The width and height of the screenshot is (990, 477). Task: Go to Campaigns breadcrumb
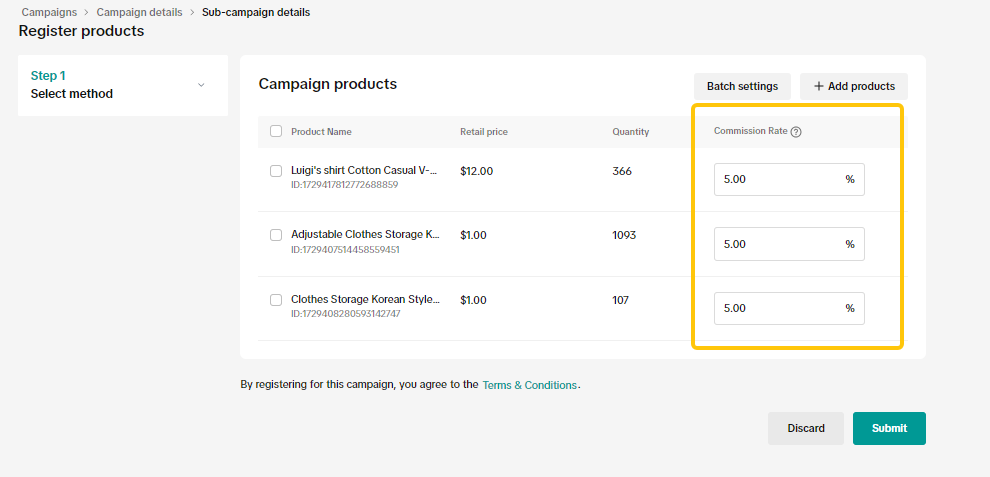point(49,13)
